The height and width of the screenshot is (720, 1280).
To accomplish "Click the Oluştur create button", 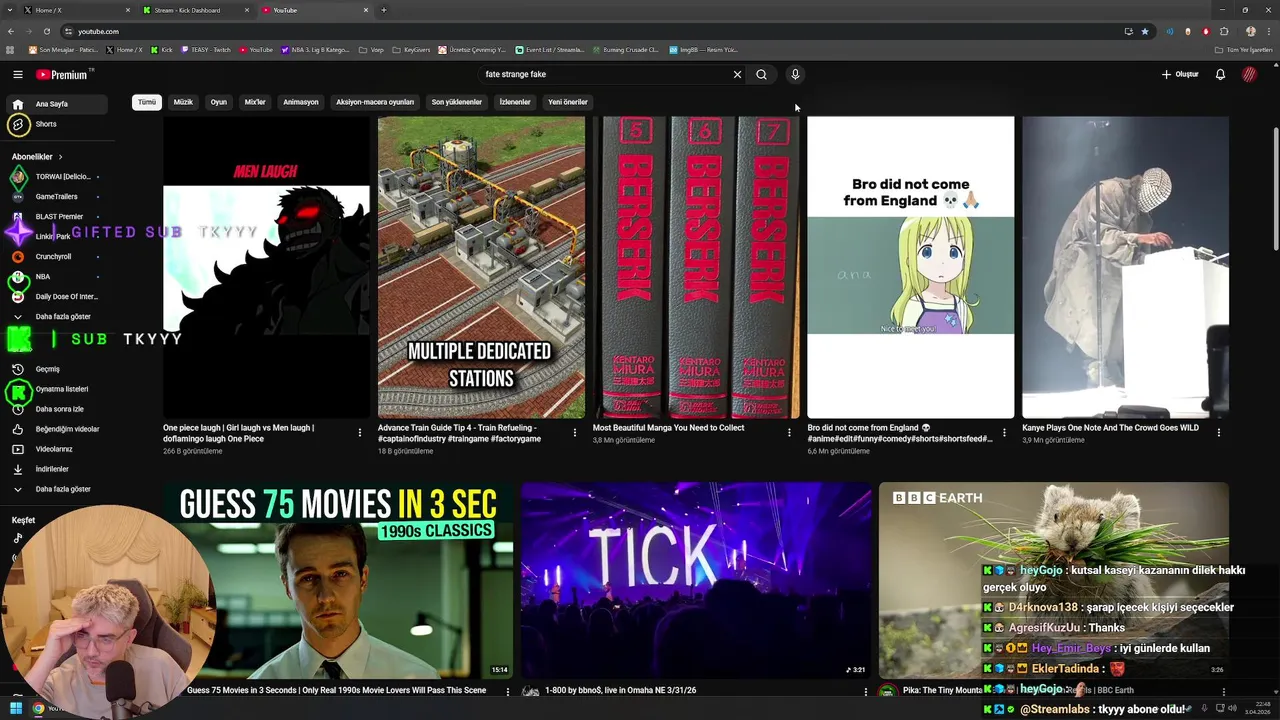I will [x=1180, y=74].
